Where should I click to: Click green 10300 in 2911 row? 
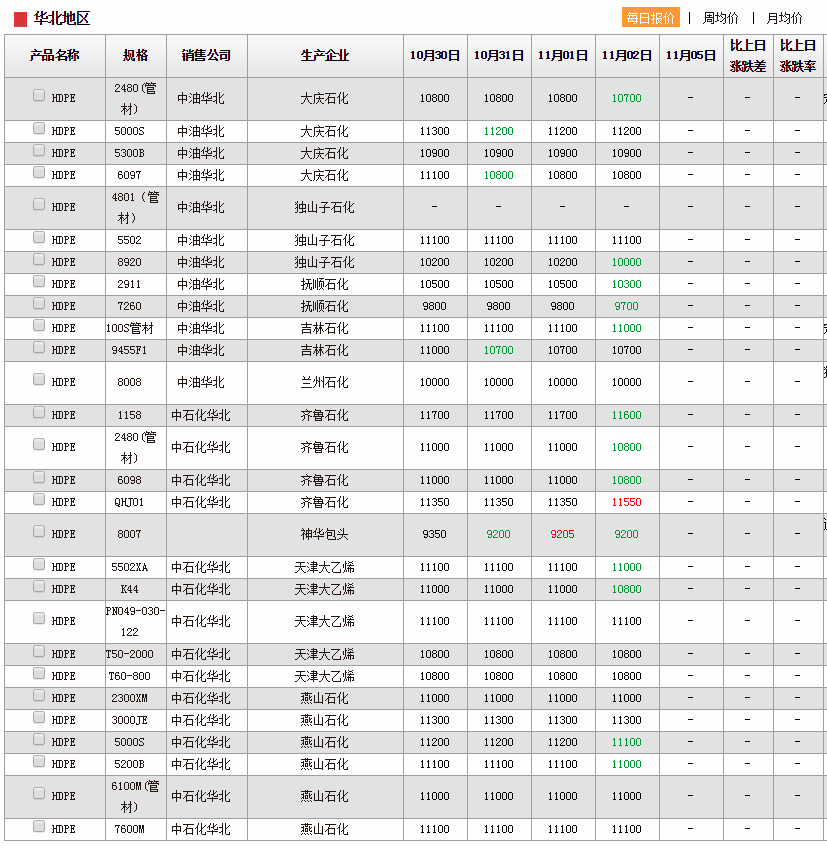click(626, 284)
